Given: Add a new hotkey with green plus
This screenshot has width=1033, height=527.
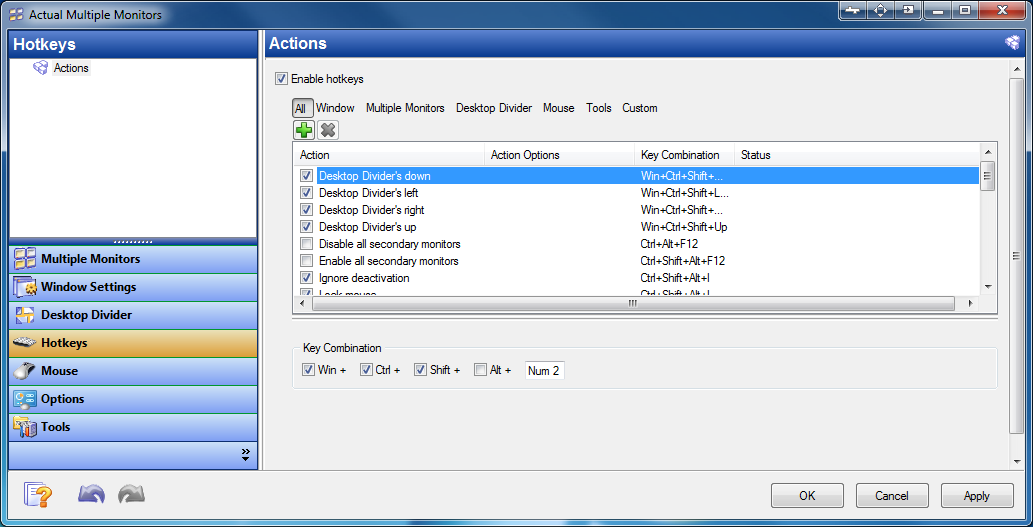Looking at the screenshot, I should 304,130.
